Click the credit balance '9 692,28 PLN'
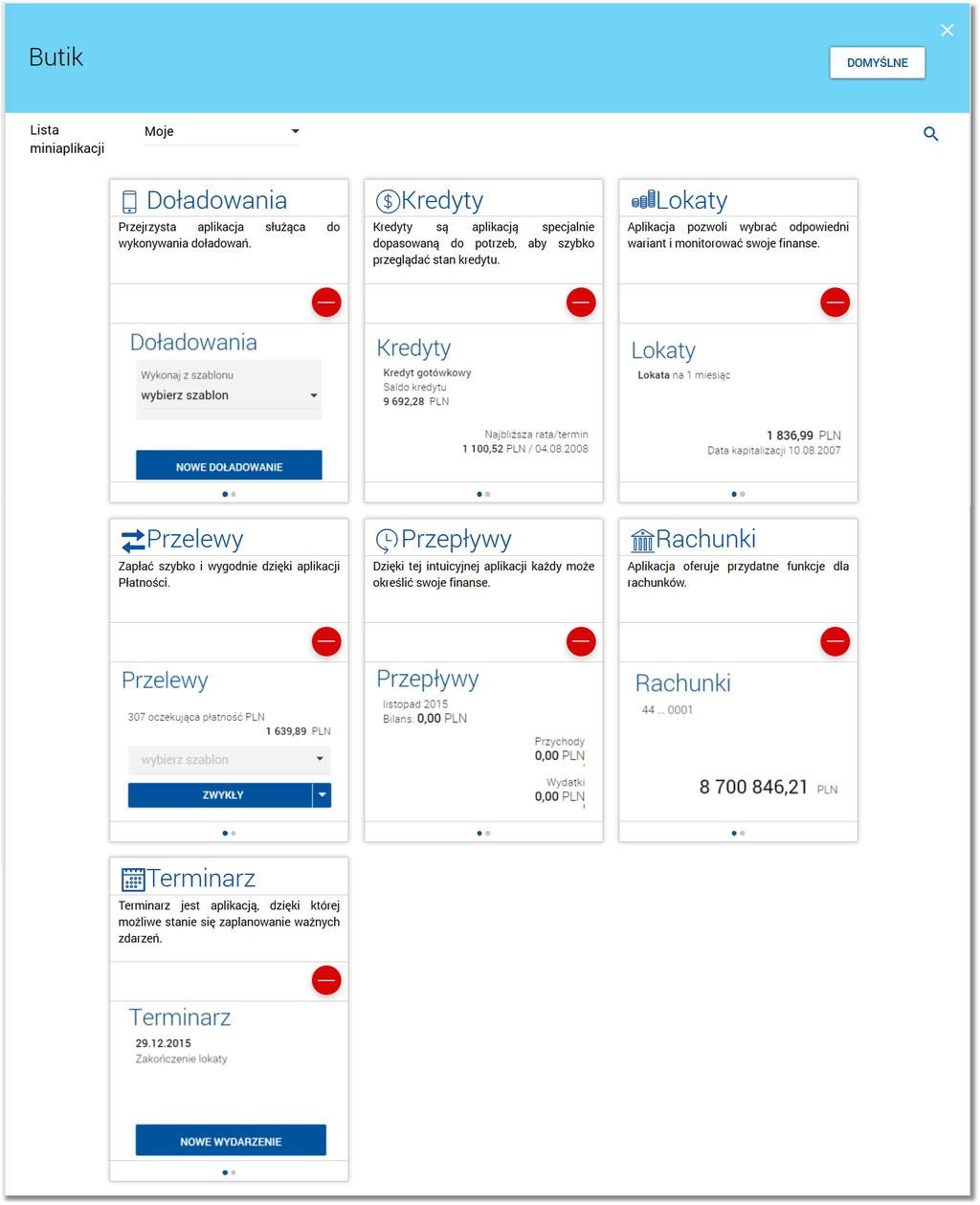 click(416, 402)
